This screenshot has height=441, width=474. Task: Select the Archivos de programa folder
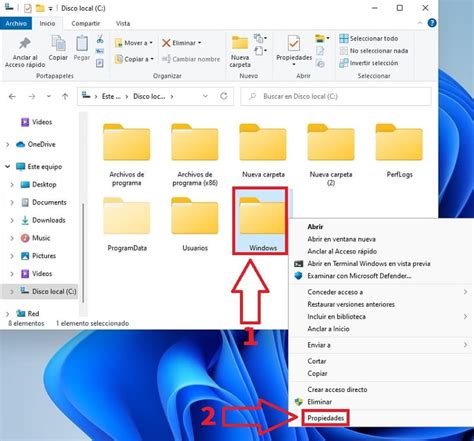[127, 155]
